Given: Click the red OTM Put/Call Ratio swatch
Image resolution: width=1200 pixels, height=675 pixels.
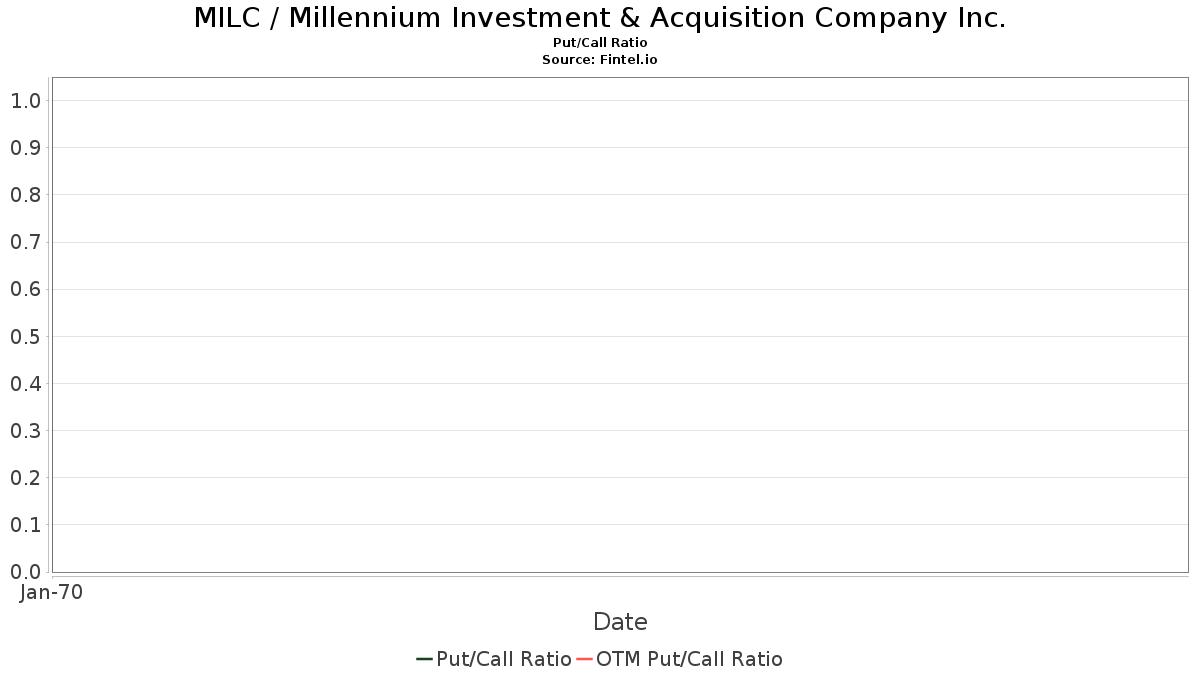Looking at the screenshot, I should point(585,659).
